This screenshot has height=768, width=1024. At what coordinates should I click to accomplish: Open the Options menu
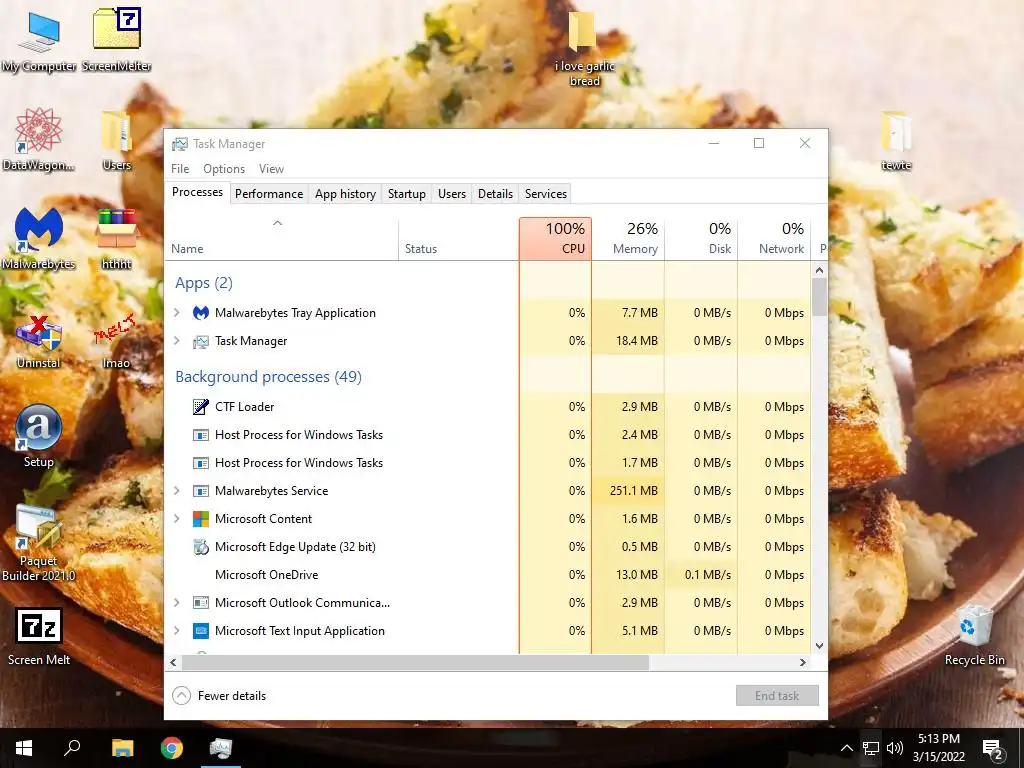(x=224, y=168)
